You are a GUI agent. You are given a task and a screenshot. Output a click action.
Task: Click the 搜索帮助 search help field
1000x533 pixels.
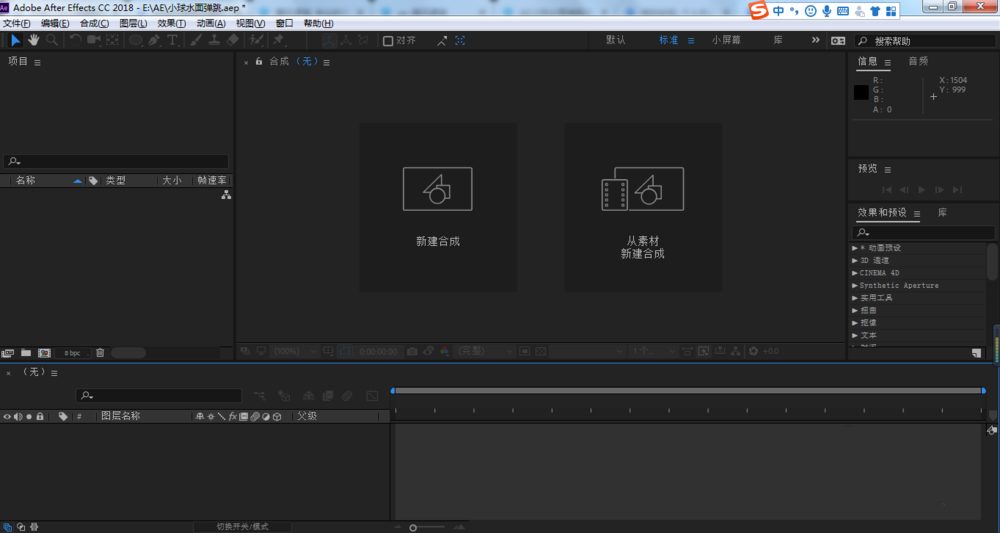(x=925, y=41)
